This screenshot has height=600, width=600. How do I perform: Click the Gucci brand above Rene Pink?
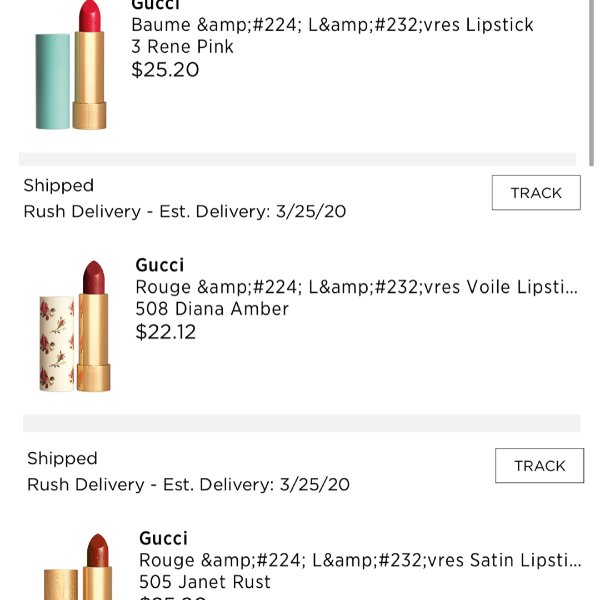point(155,5)
